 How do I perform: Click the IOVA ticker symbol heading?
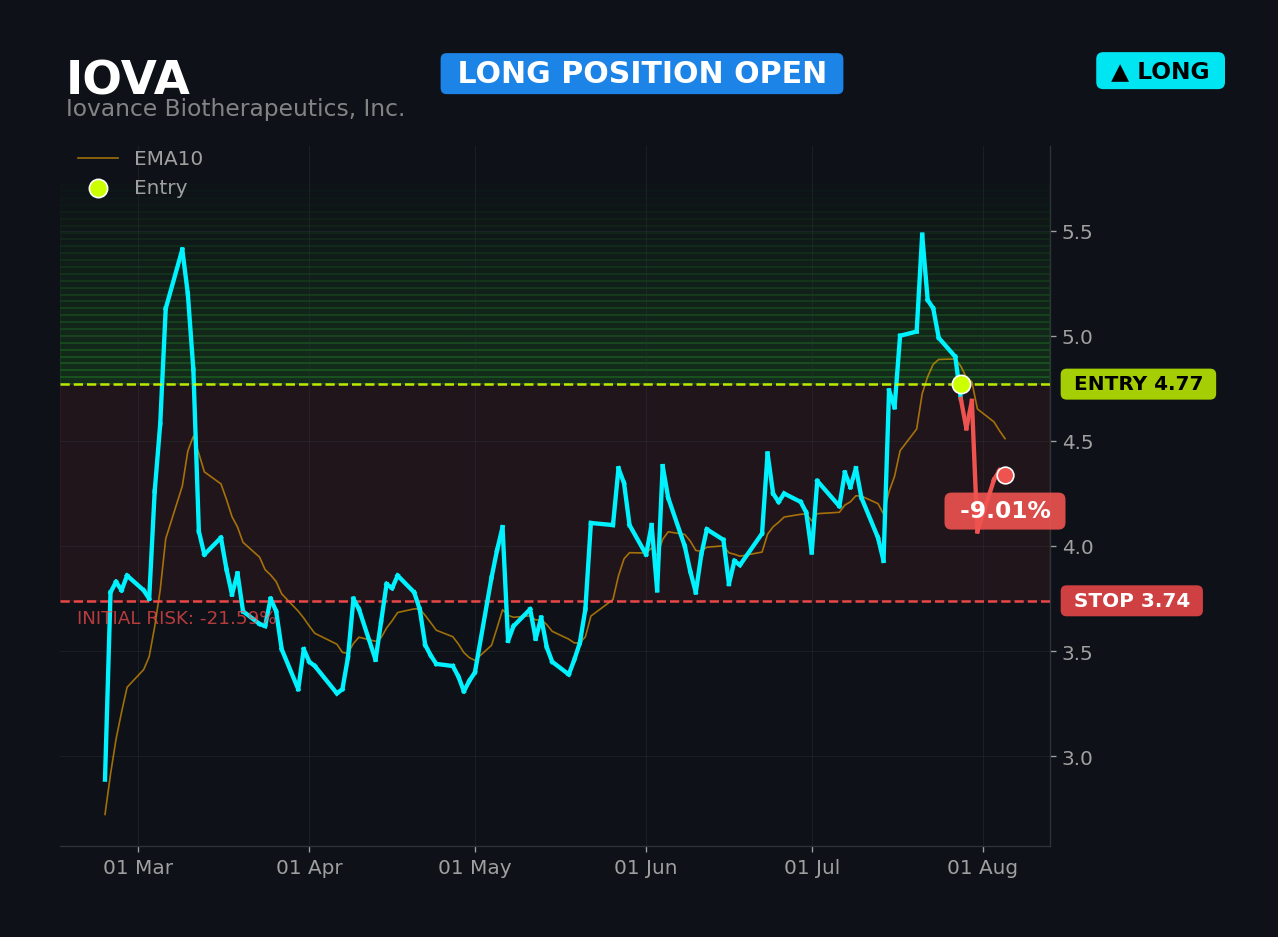click(x=127, y=79)
